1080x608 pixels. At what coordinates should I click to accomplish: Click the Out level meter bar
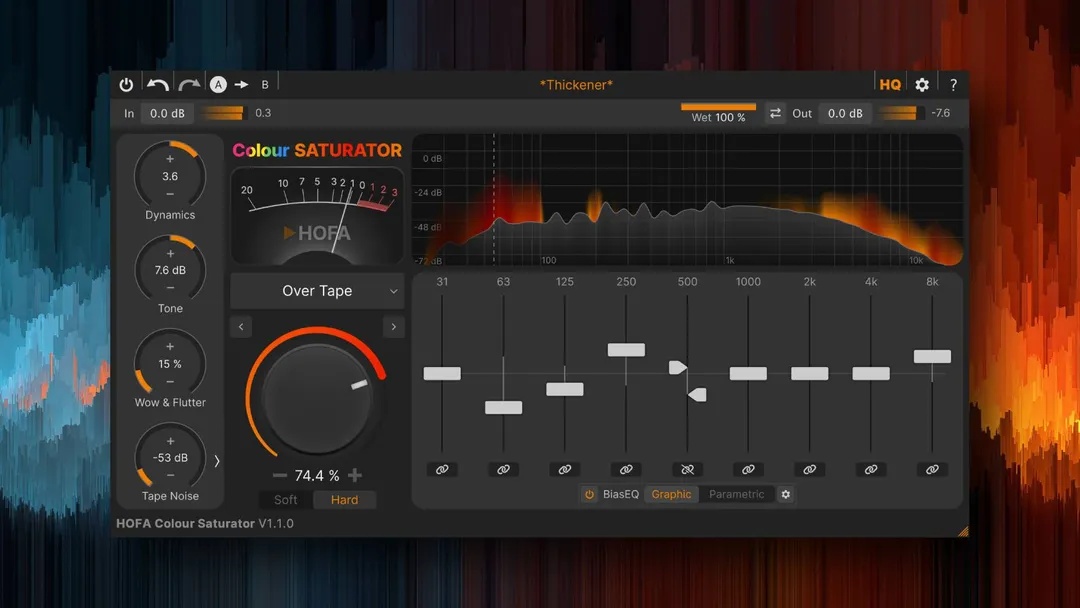pyautogui.click(x=902, y=113)
